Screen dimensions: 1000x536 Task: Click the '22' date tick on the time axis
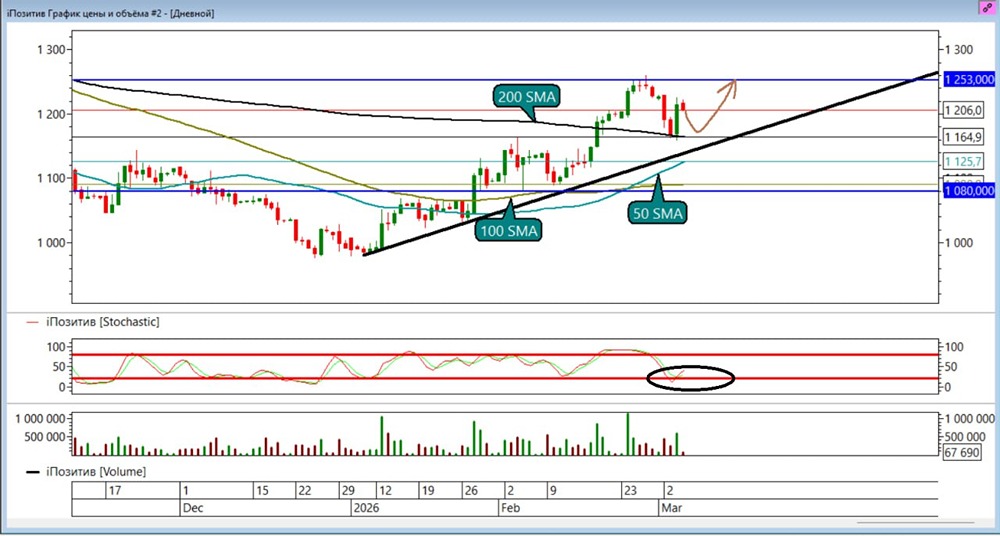coord(305,491)
